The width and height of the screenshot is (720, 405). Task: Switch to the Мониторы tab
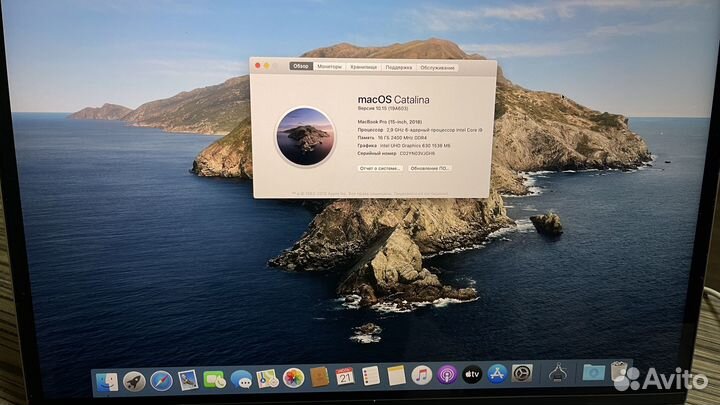click(x=329, y=67)
